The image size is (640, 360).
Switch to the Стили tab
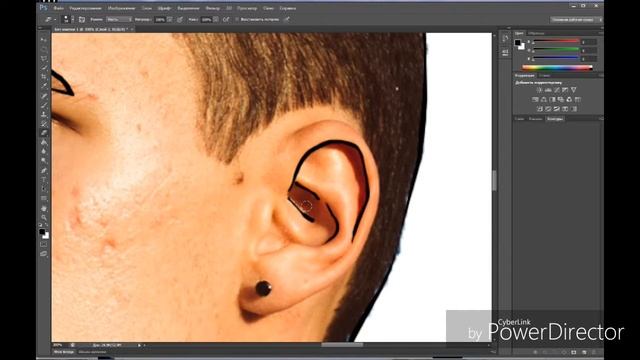tap(544, 76)
